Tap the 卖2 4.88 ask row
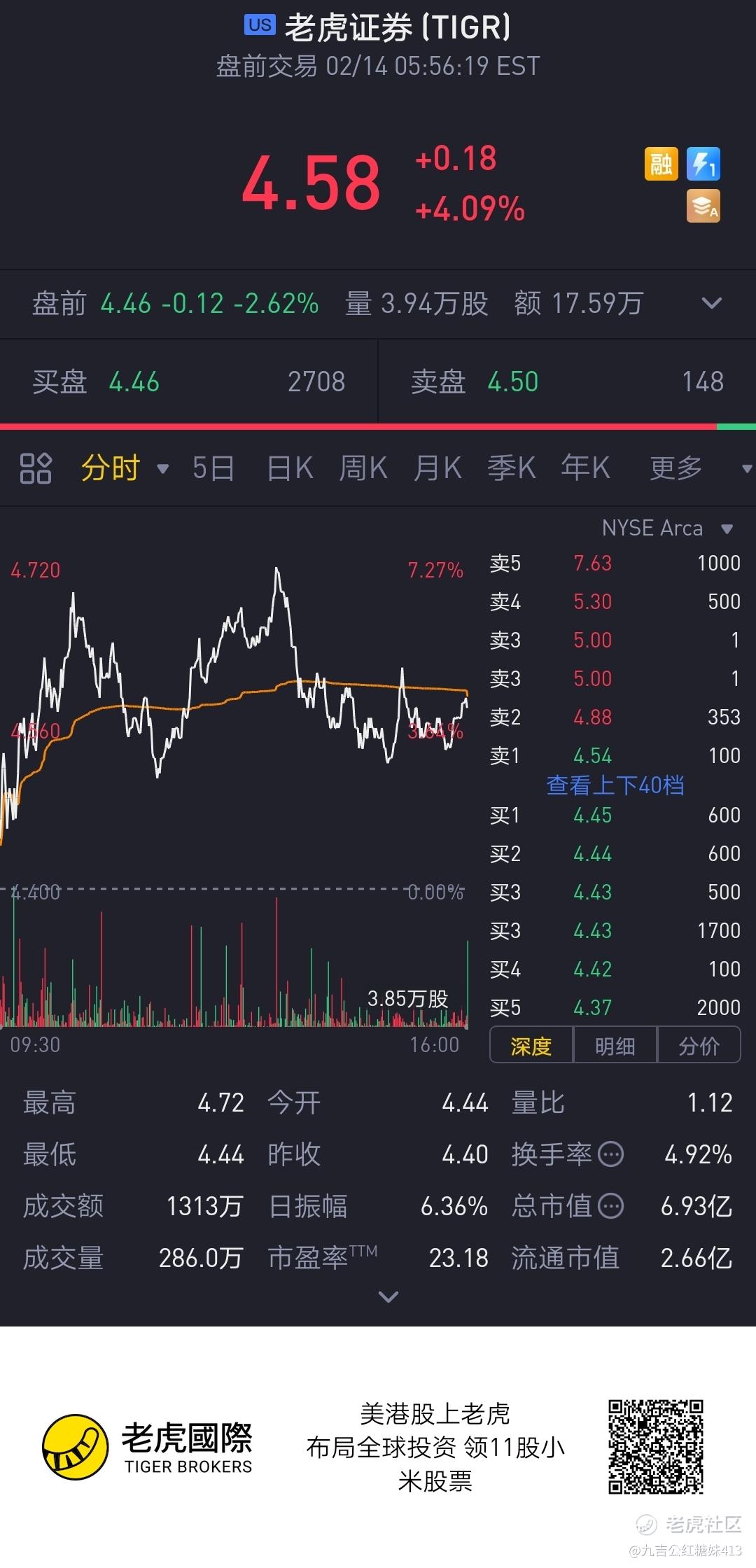Image resolution: width=756 pixels, height=1568 pixels. 615,717
